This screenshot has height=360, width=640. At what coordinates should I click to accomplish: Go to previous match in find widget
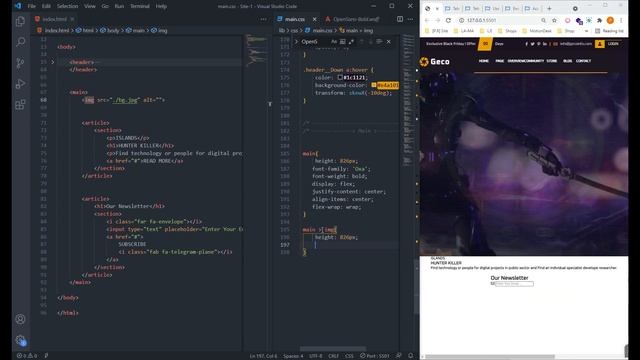[362, 42]
